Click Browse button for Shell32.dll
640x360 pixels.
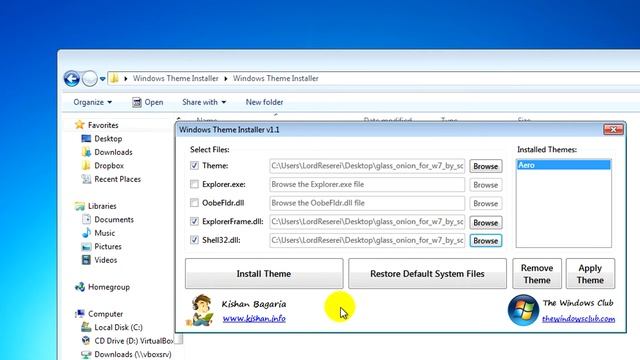tap(486, 240)
